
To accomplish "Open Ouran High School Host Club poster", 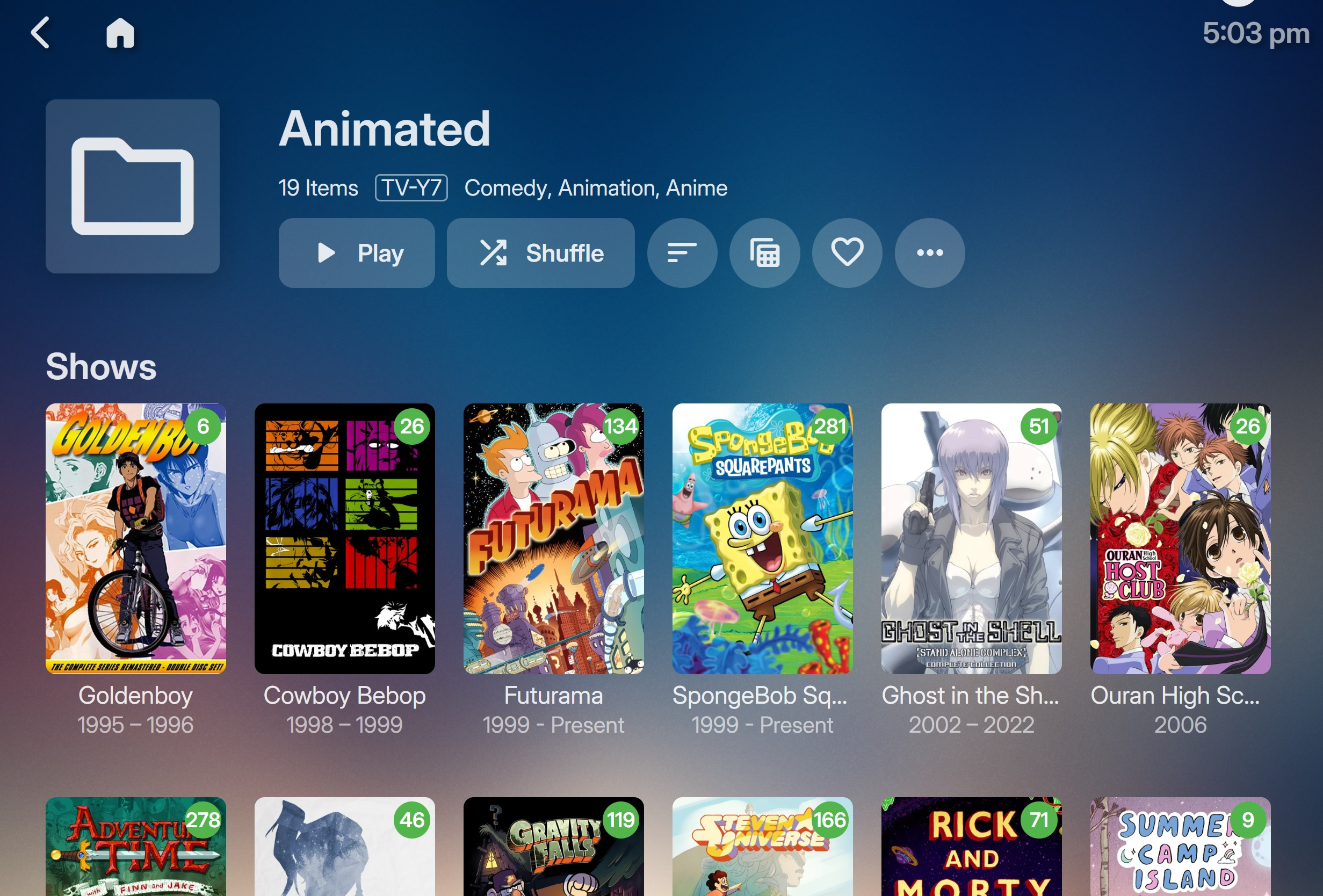I will pos(1180,538).
